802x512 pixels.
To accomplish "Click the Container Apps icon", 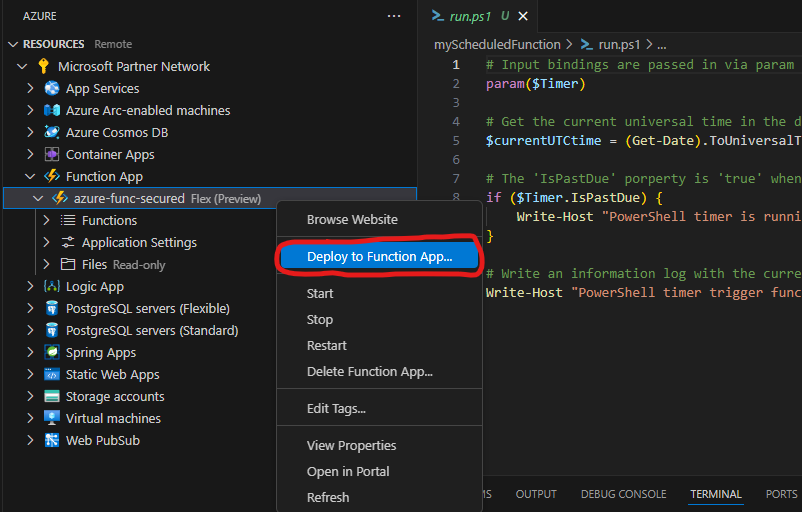I will tap(52, 154).
